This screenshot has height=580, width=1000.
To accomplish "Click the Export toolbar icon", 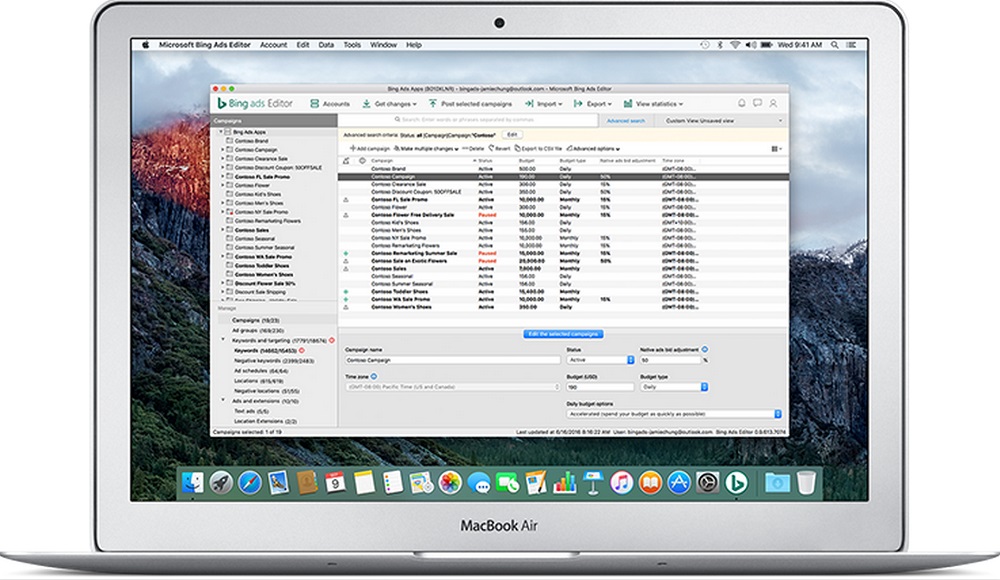I will 578,103.
